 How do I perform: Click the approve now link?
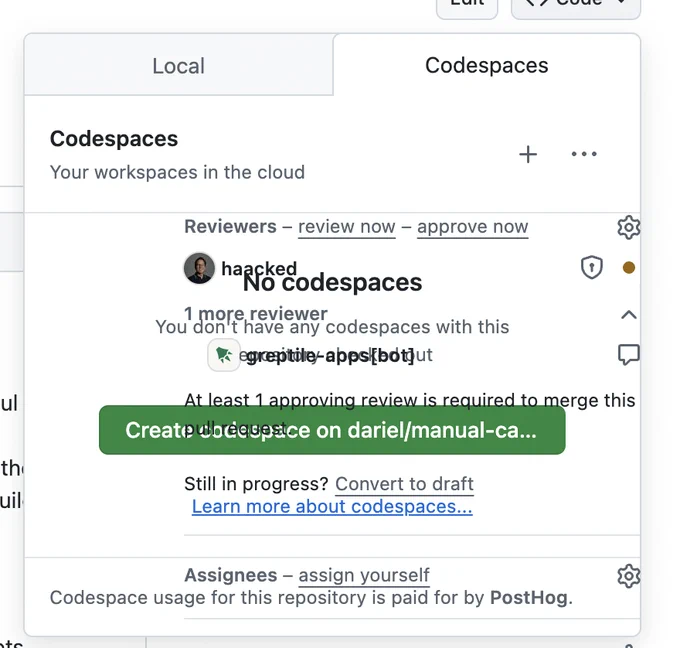pos(473,227)
